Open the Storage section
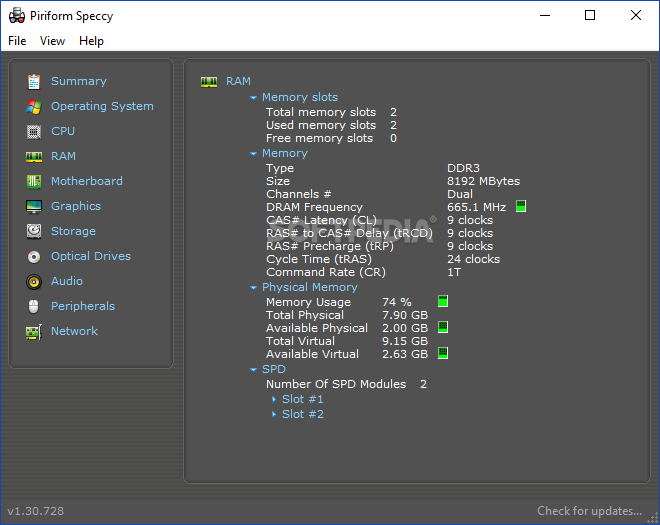660x525 pixels. 73,231
